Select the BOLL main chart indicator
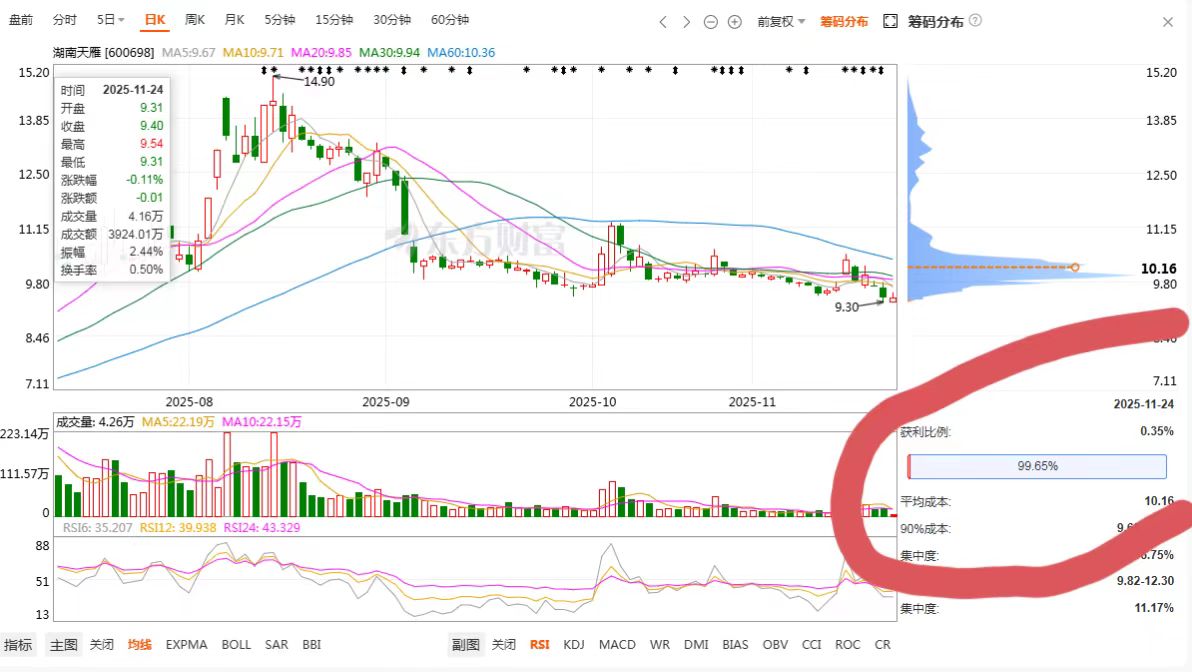The width and height of the screenshot is (1192, 672). 236,645
